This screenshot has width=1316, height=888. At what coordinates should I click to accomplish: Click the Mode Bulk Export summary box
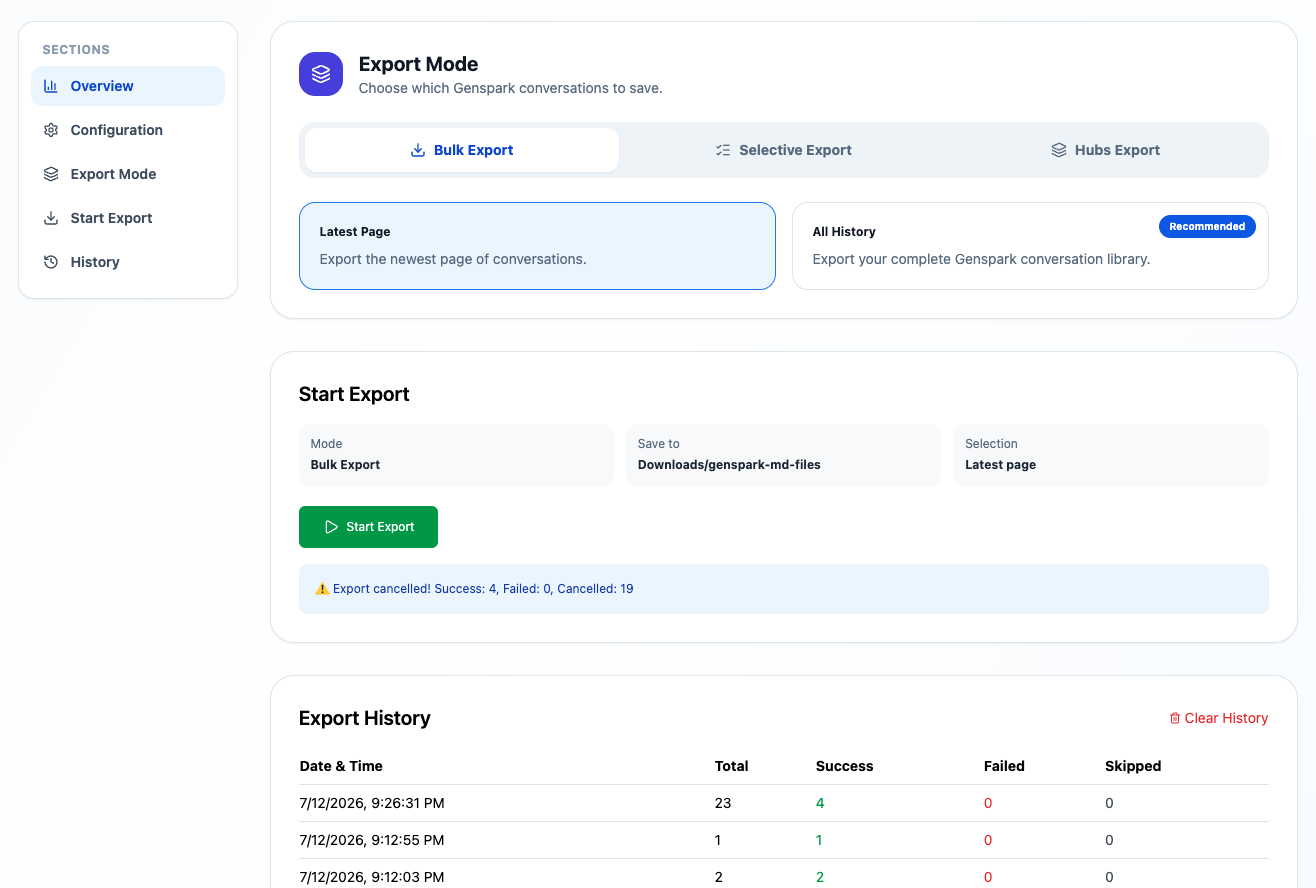[456, 455]
